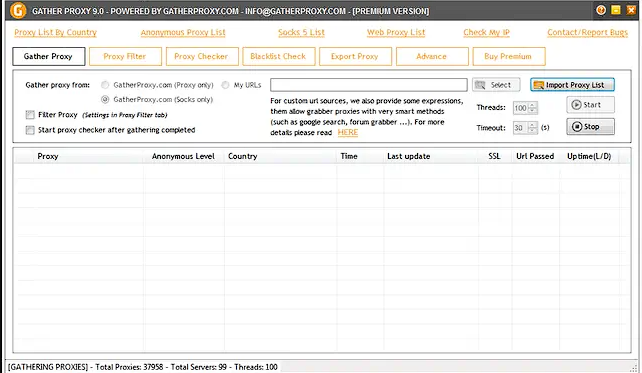Open Web Proxy List link
This screenshot has height=373, width=642.
396,32
